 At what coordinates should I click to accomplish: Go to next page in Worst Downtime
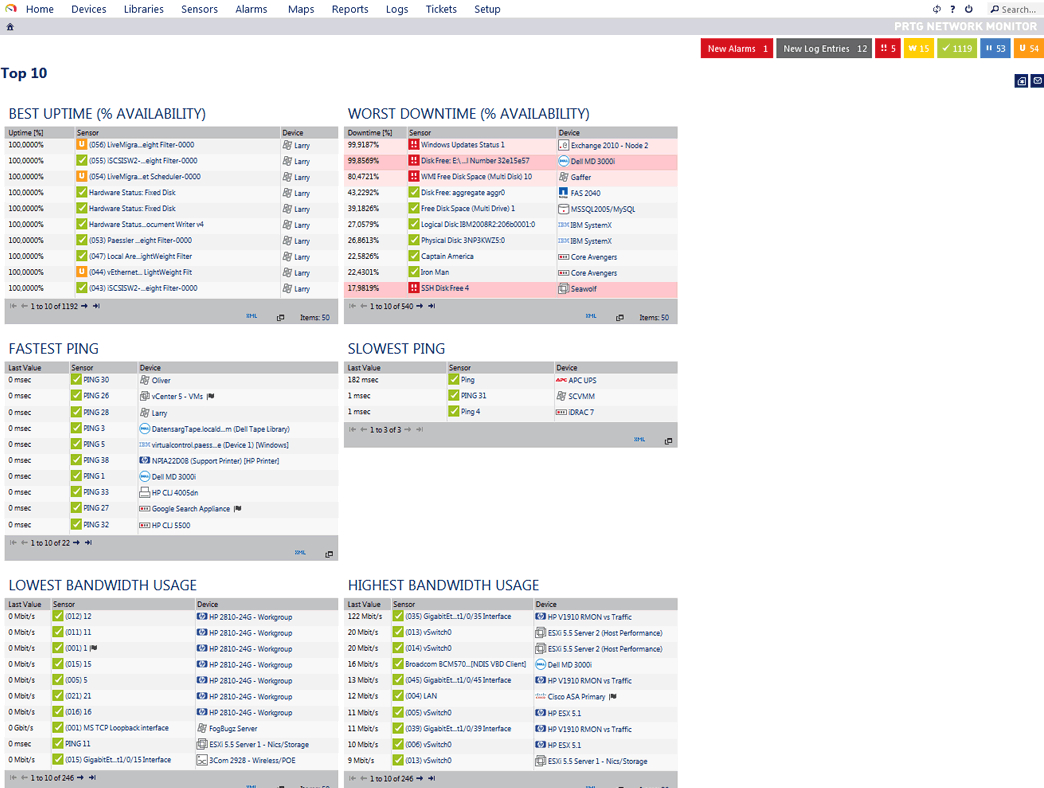tap(420, 306)
